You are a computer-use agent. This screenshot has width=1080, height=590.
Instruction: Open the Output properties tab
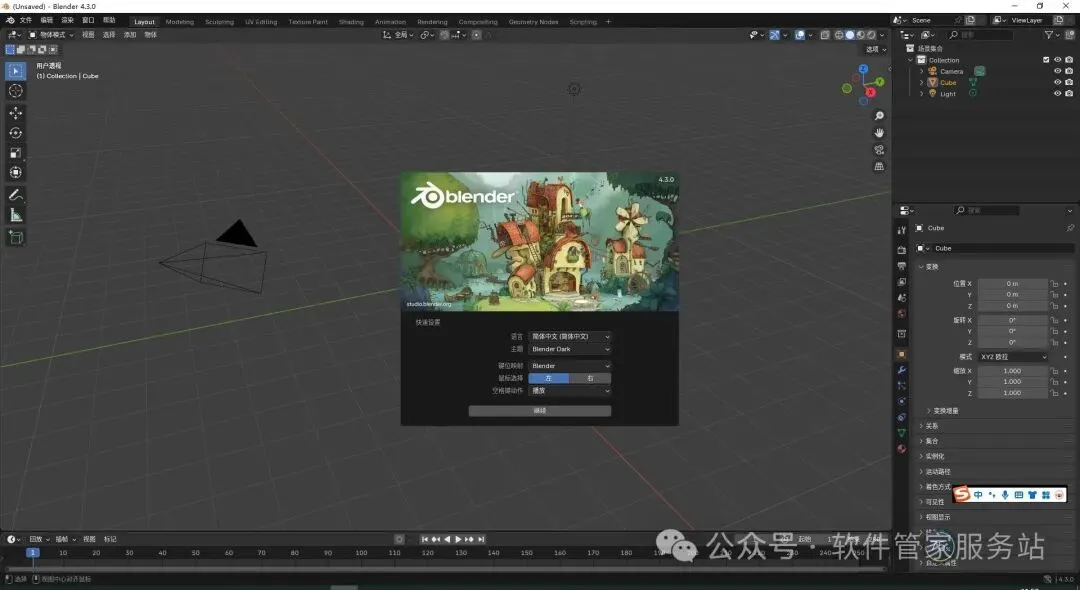(x=902, y=266)
